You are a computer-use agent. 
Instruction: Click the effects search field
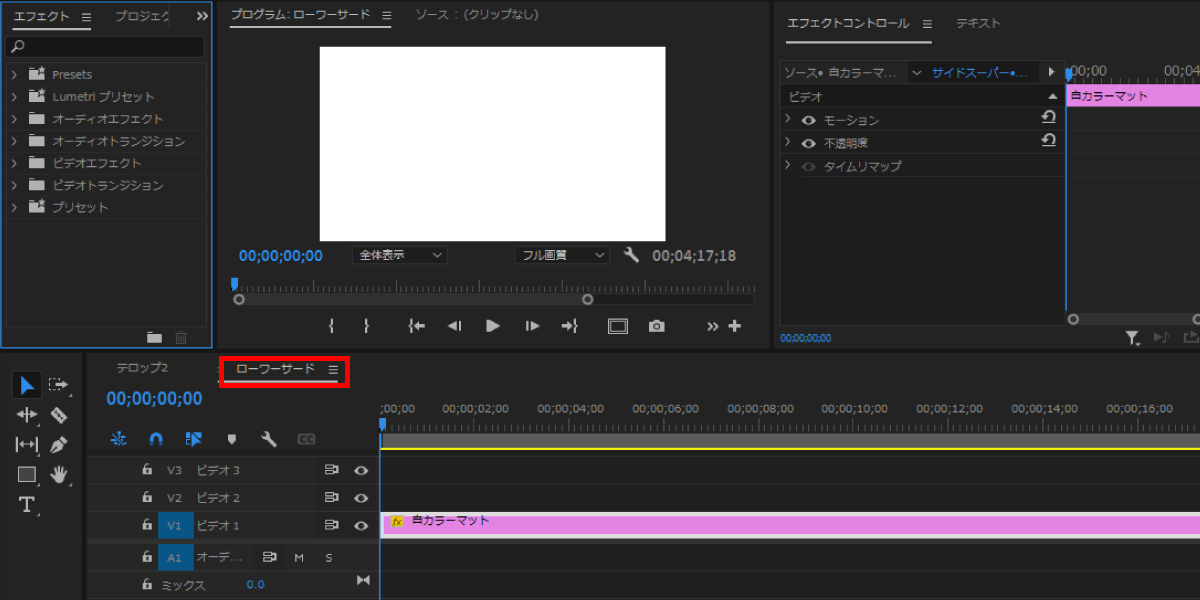[x=105, y=47]
